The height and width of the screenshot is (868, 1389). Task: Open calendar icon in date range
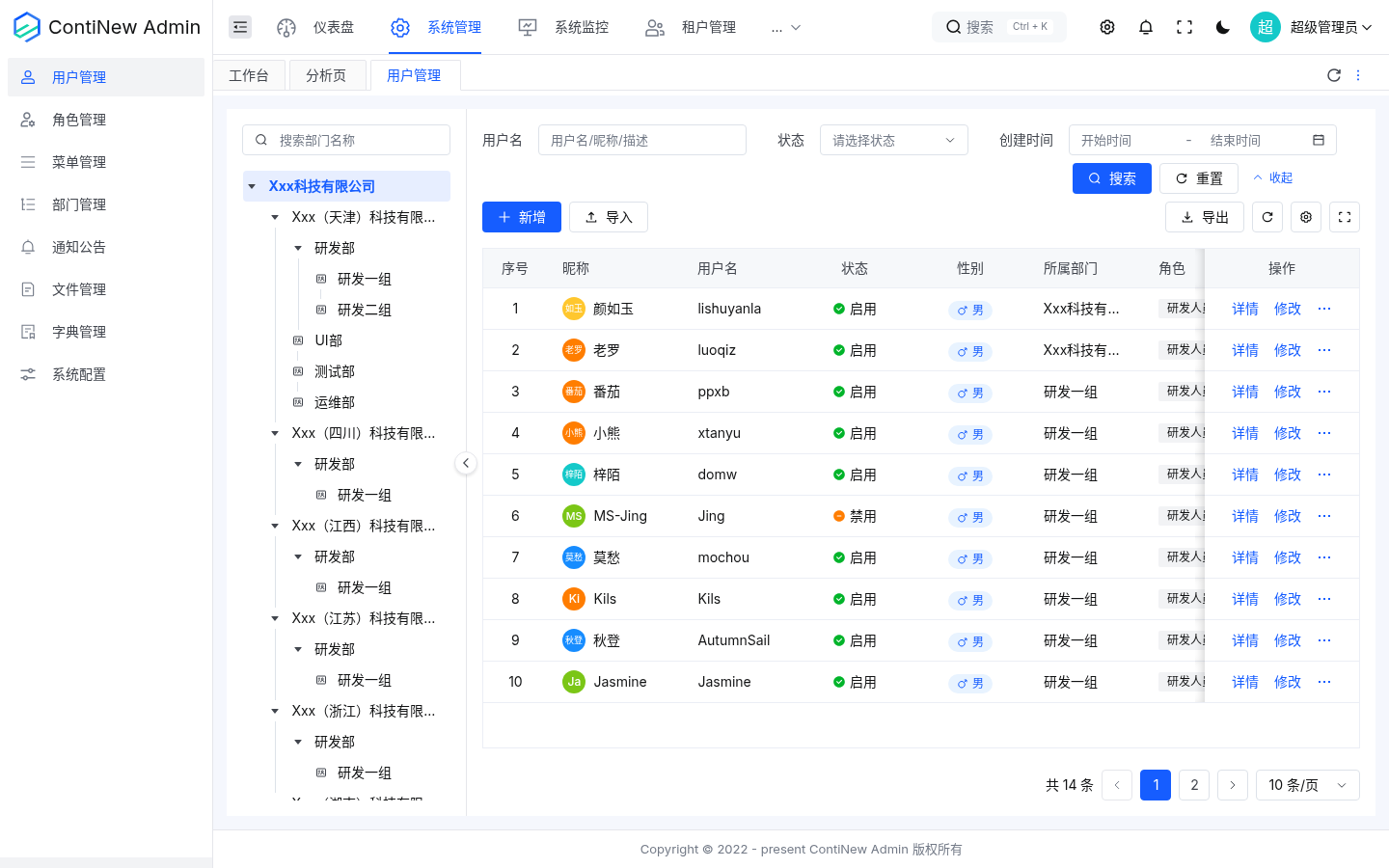point(1319,140)
